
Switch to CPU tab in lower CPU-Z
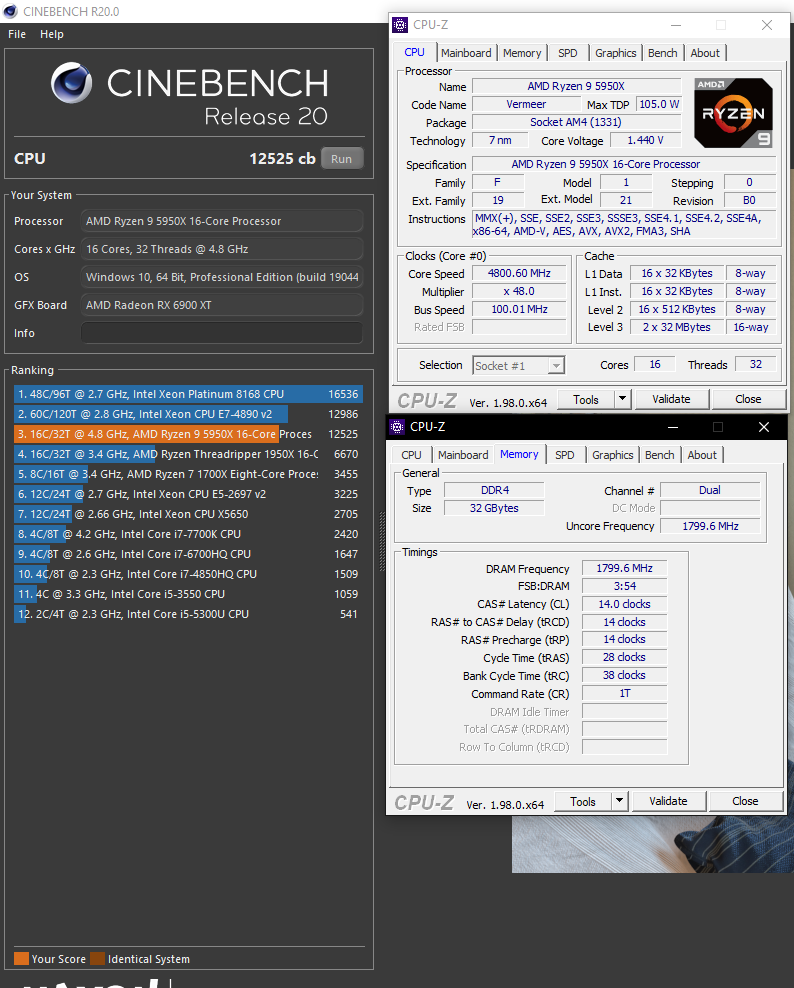(411, 455)
